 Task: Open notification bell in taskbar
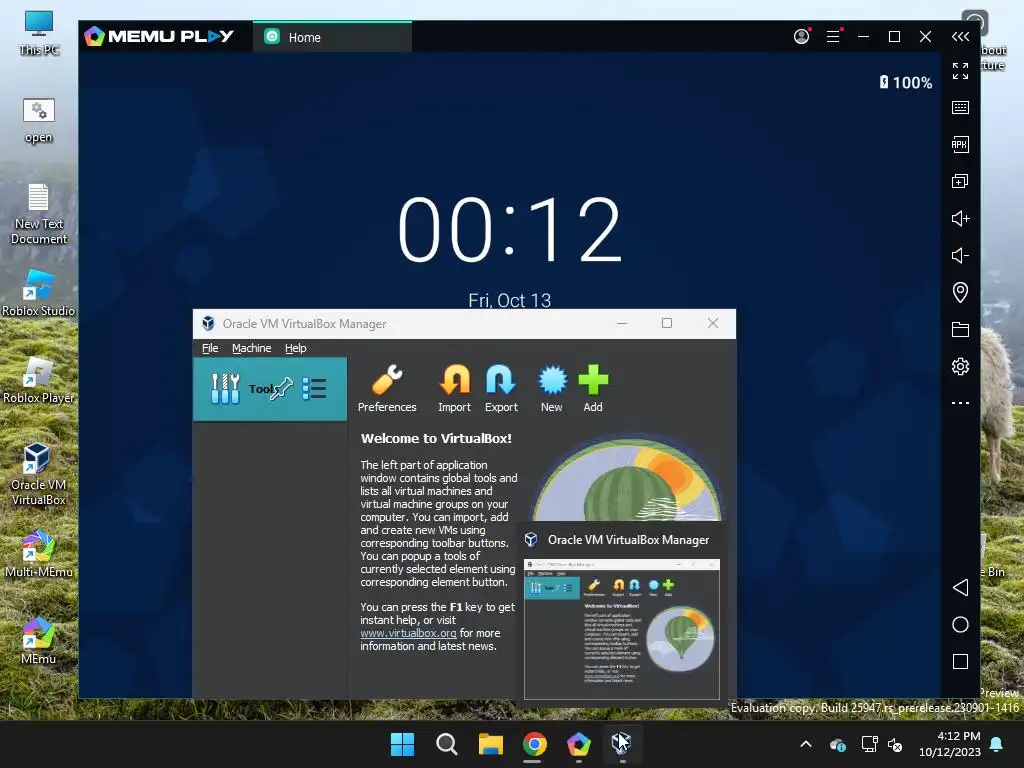pos(997,744)
